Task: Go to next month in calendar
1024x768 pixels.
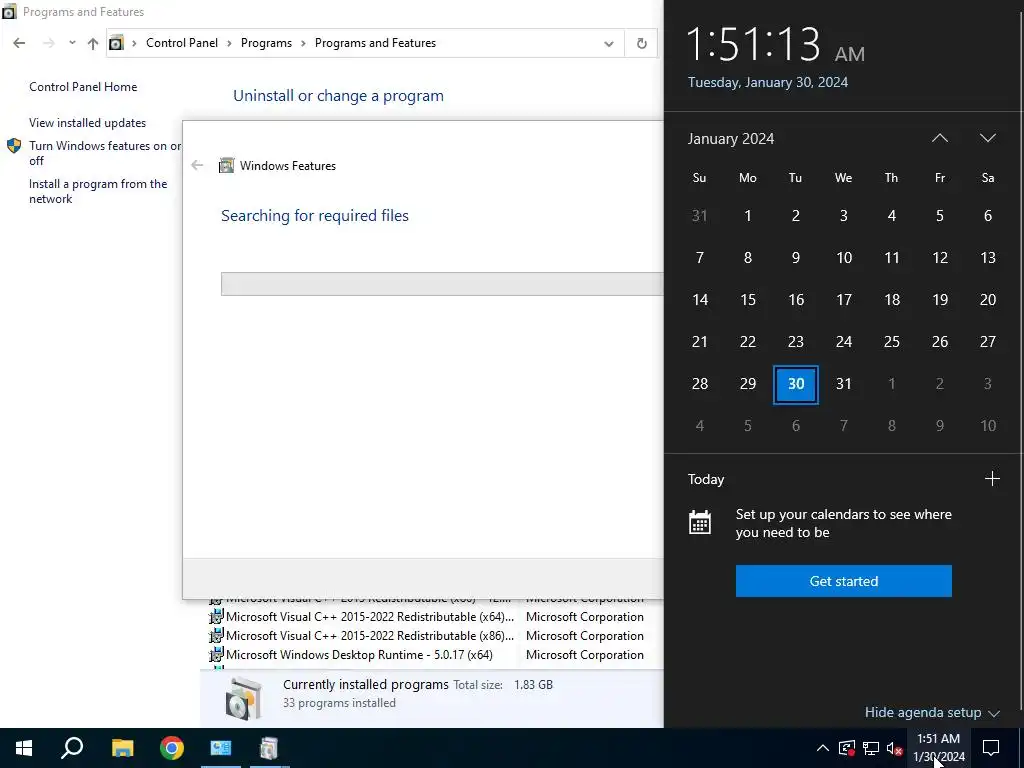Action: point(987,138)
